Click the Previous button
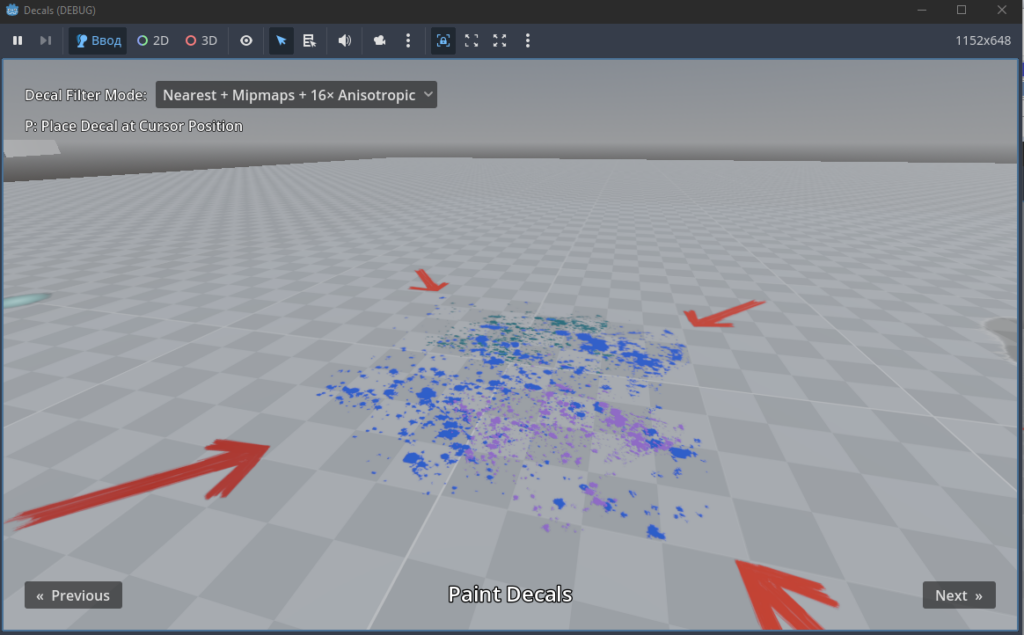This screenshot has width=1024, height=635. (x=73, y=595)
